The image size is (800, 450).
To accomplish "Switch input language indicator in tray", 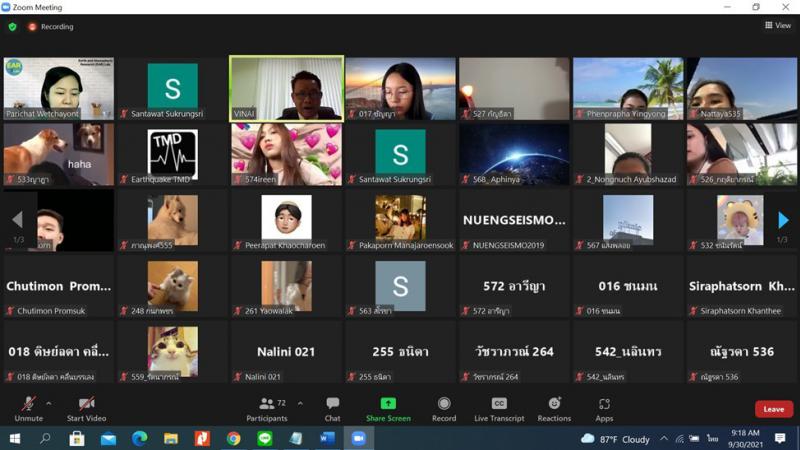I will pos(712,438).
